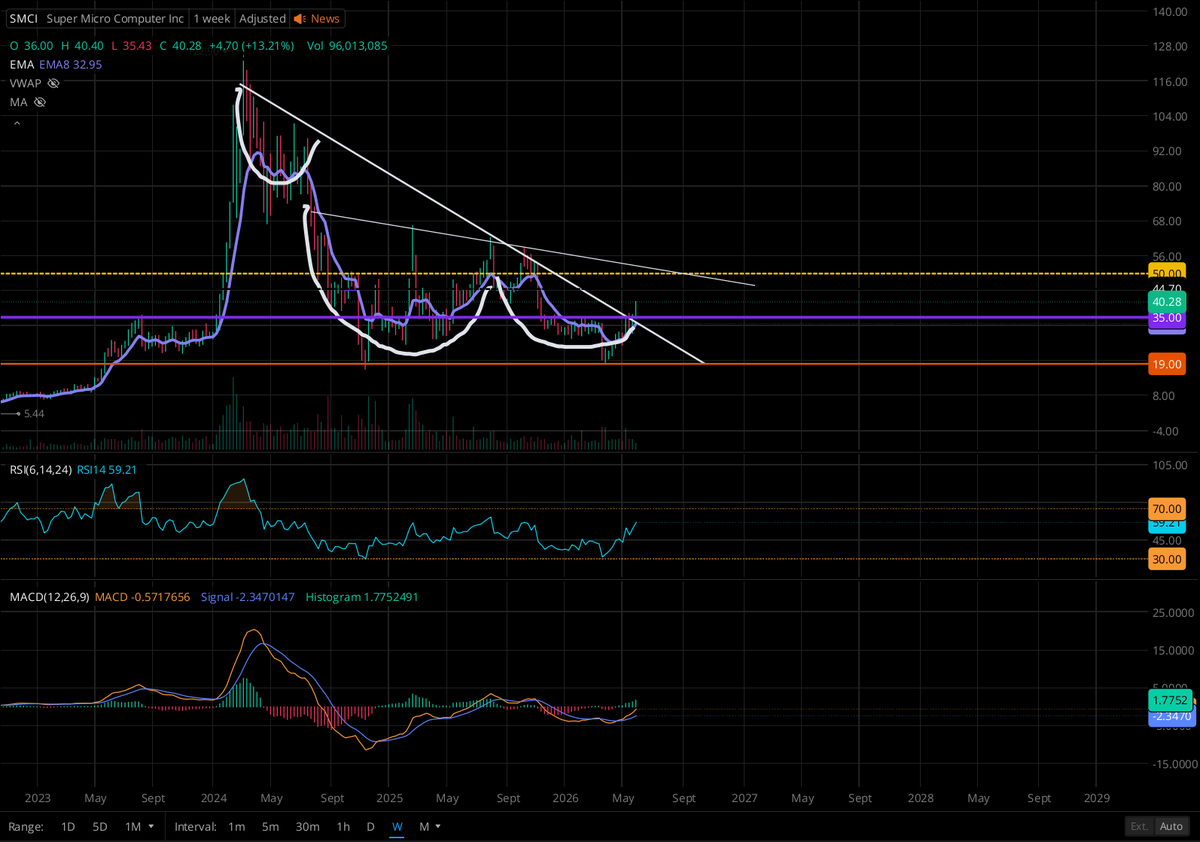The height and width of the screenshot is (842, 1200).
Task: Click the purple 35.00 price line label
Action: [1168, 318]
